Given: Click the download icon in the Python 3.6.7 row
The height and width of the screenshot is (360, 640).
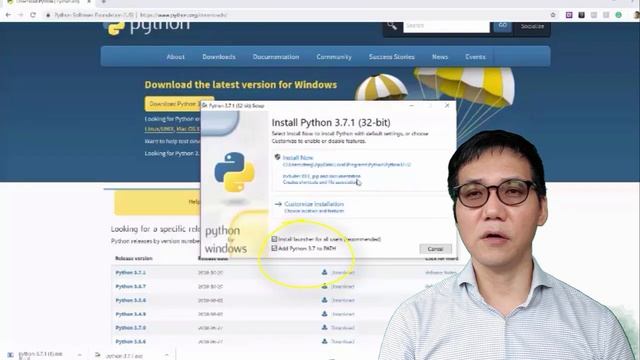Looking at the screenshot, I should point(324,286).
